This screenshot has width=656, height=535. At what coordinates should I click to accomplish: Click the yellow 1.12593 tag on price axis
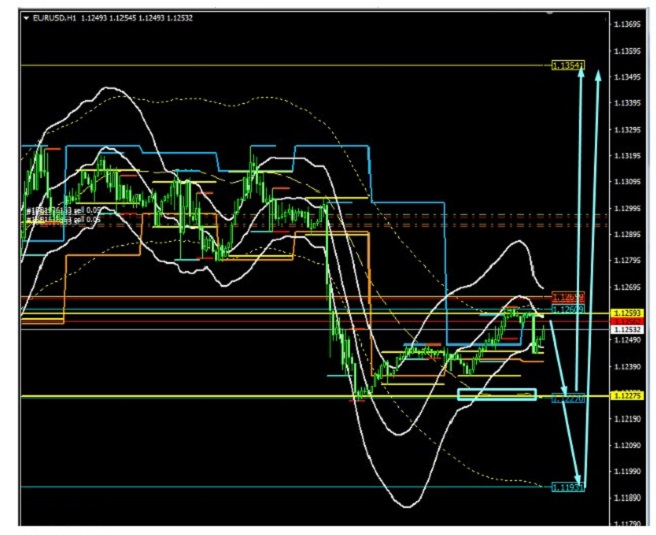point(627,314)
